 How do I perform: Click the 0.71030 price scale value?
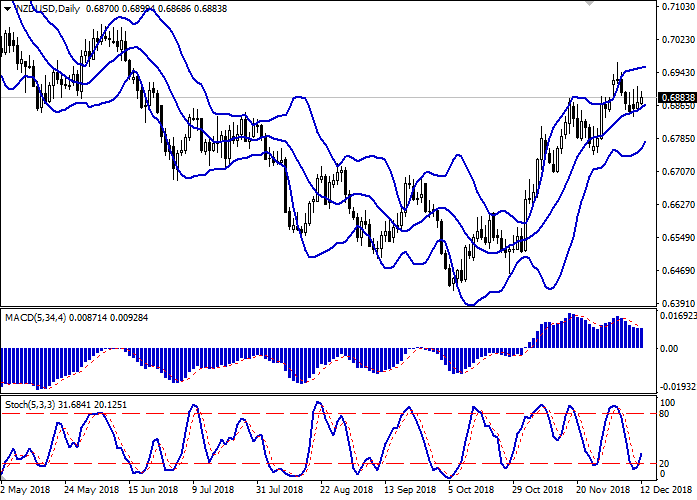pos(678,7)
